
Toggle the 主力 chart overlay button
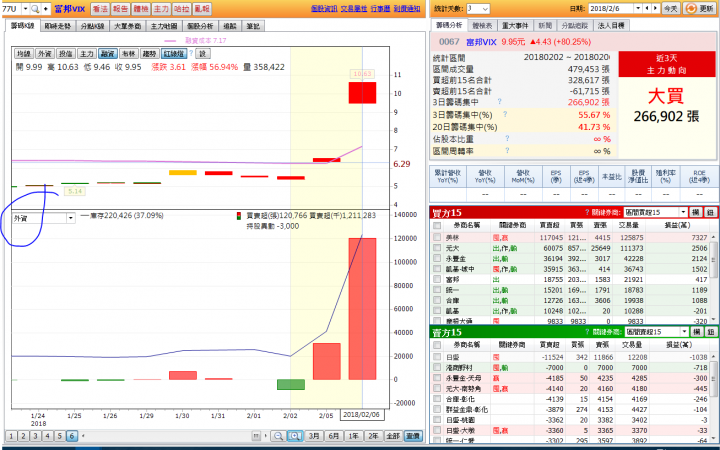[86, 54]
